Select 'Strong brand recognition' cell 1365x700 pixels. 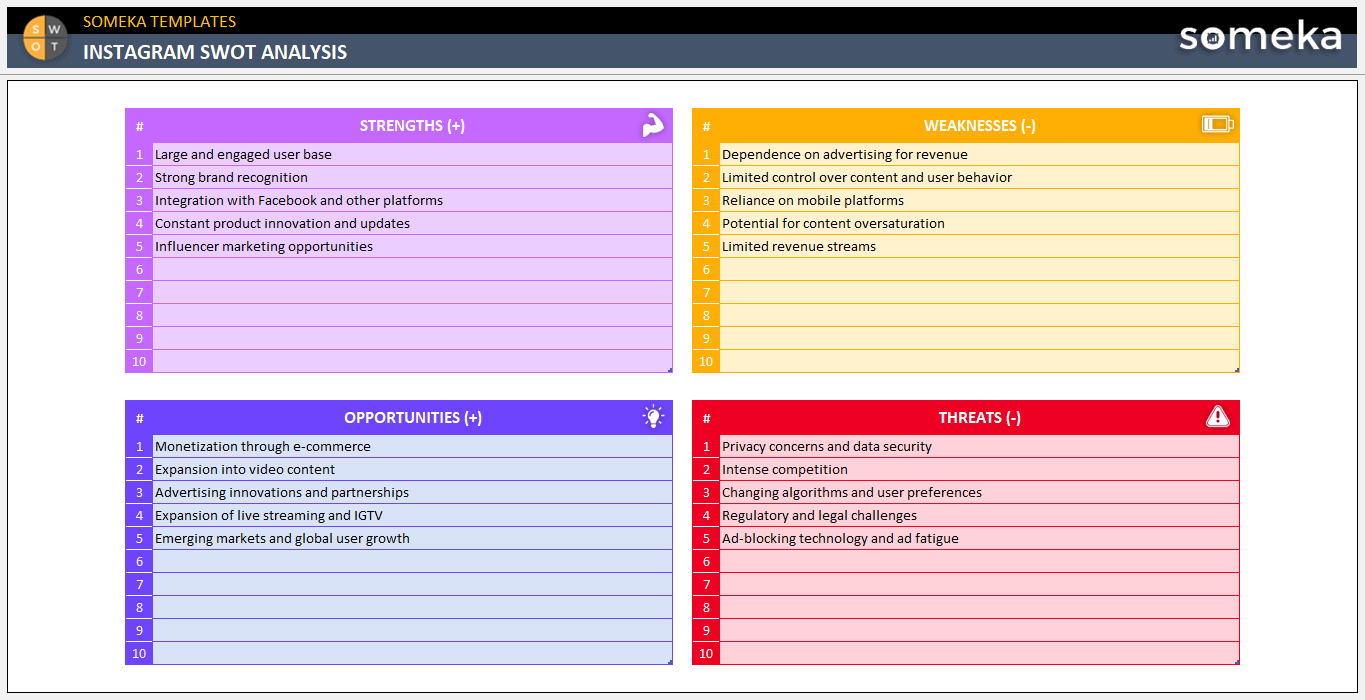[412, 178]
